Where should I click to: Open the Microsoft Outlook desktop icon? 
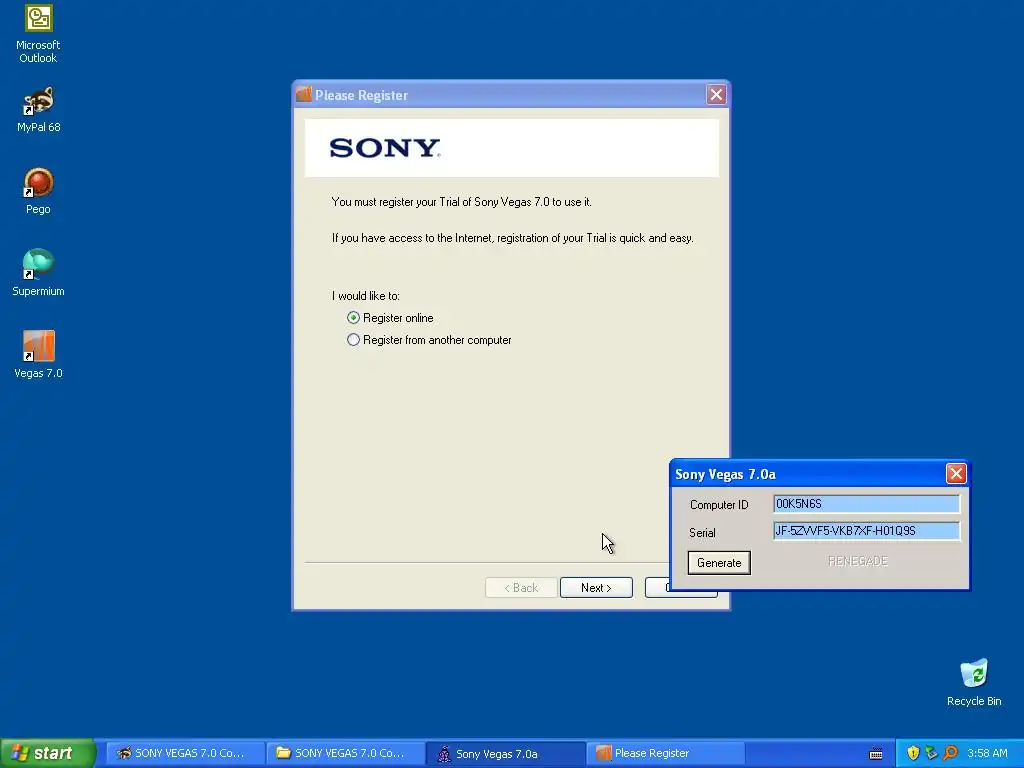(38, 34)
